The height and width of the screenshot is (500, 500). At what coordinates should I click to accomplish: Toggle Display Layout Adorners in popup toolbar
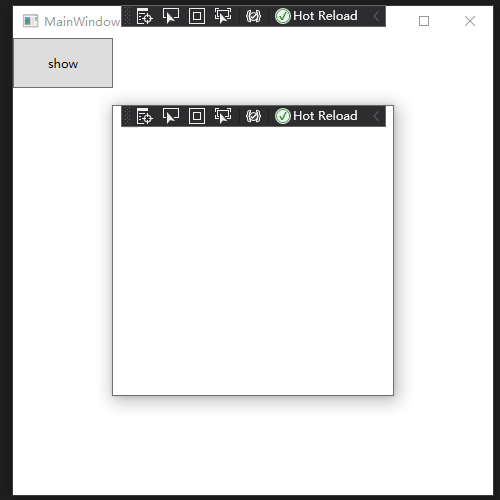click(197, 116)
